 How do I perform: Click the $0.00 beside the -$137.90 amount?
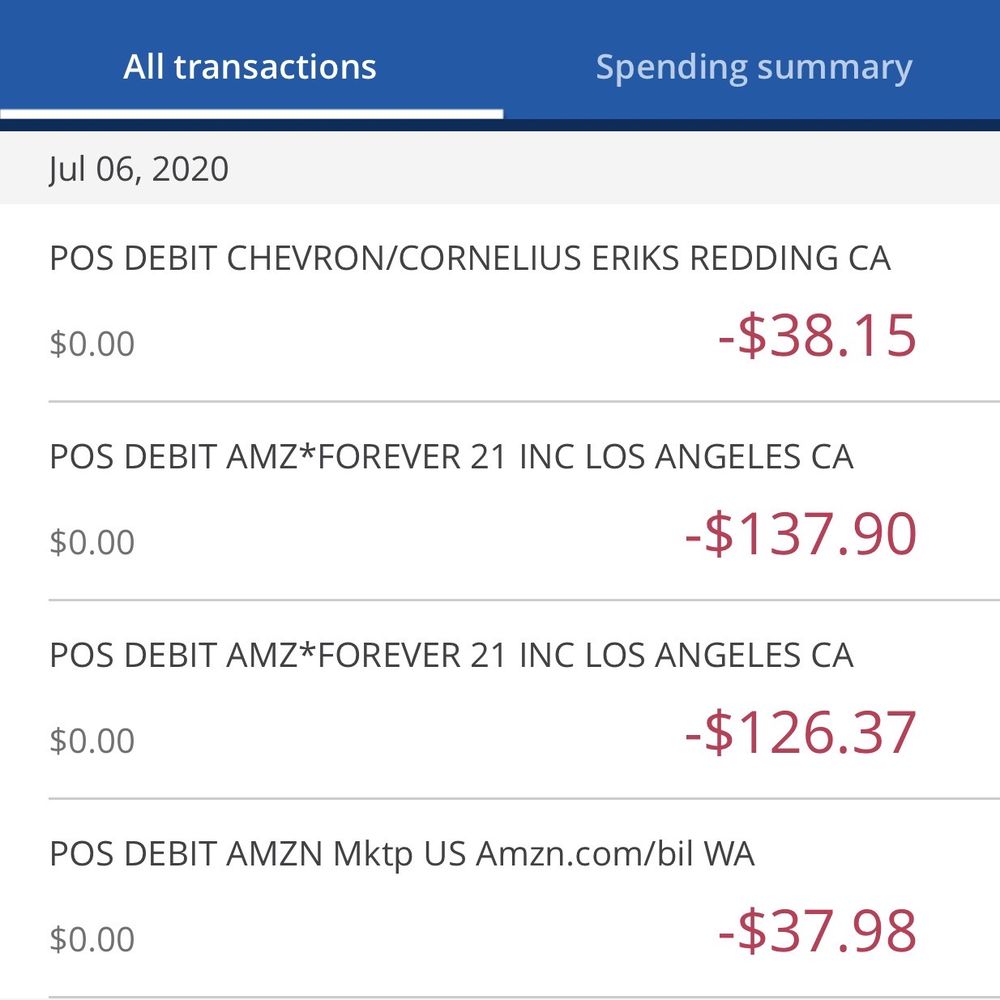(91, 542)
